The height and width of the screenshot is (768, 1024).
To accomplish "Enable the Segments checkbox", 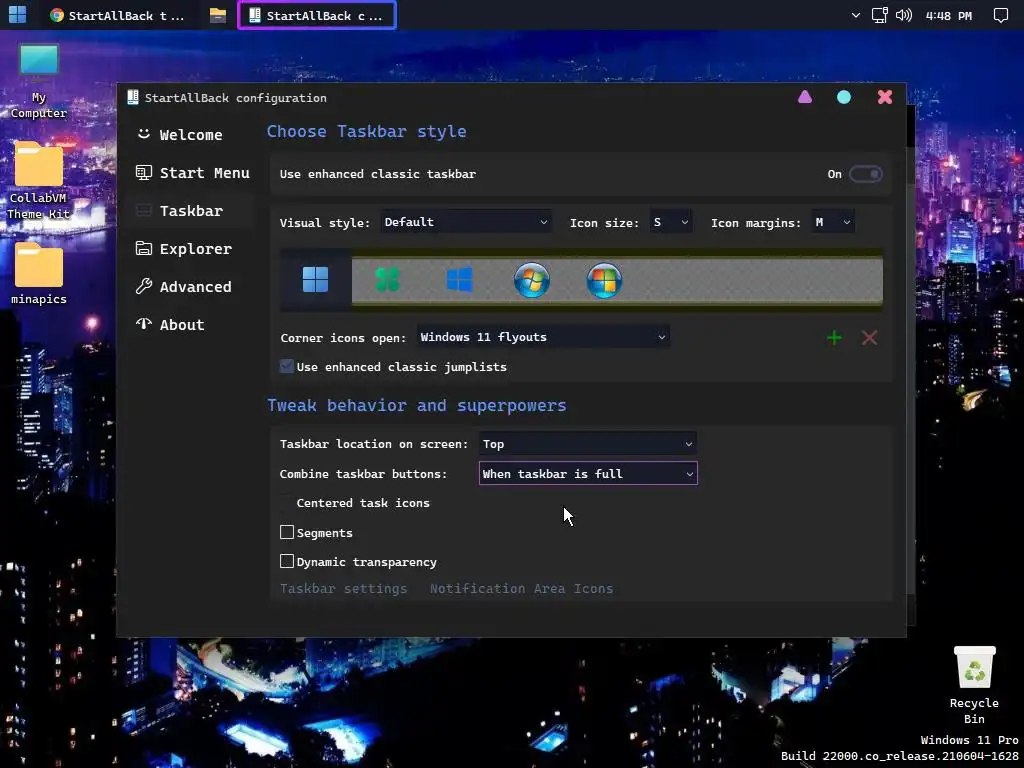I will coord(287,532).
